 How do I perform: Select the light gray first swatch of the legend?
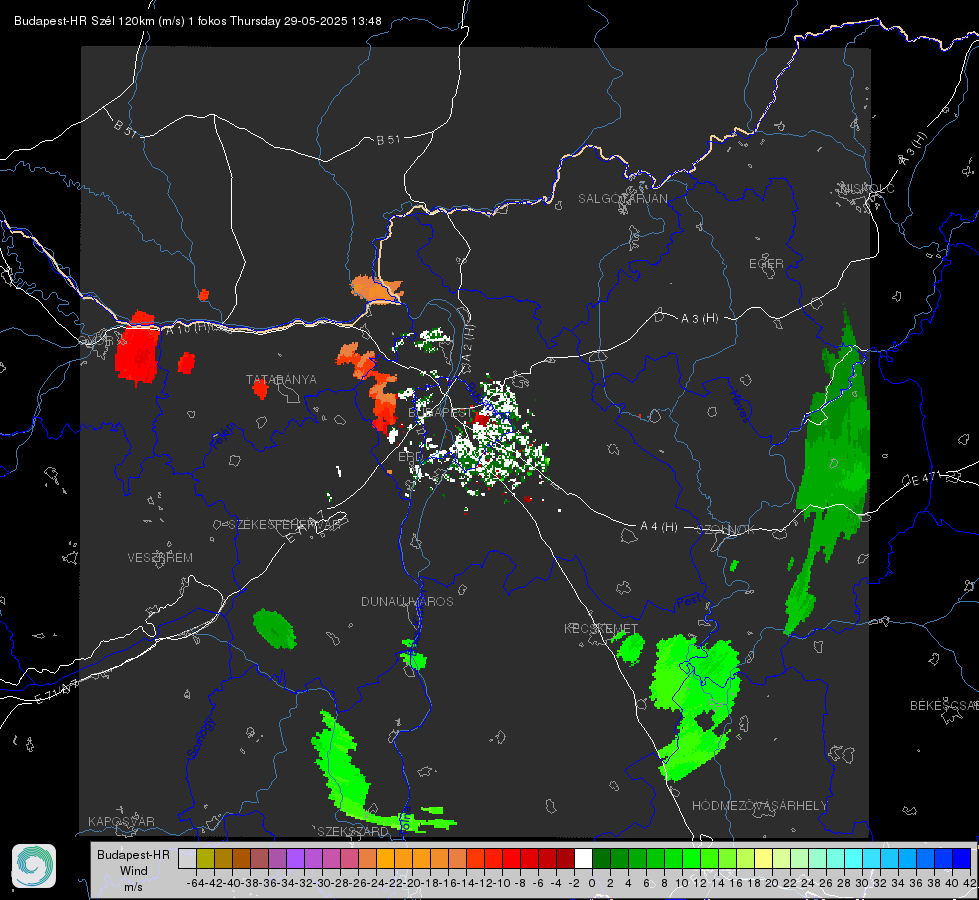click(187, 858)
